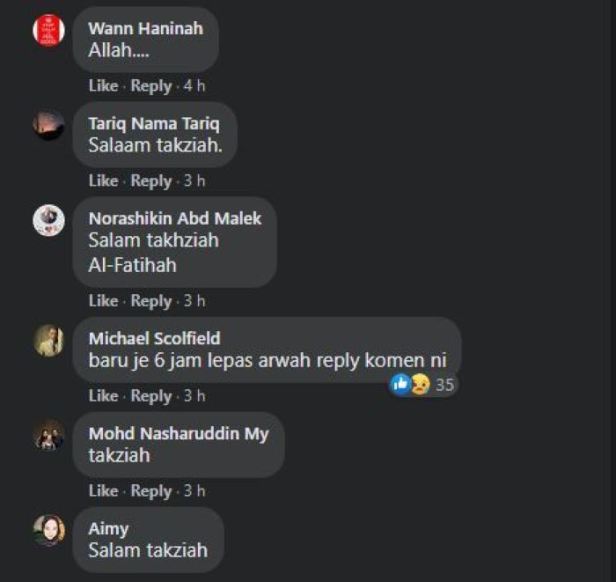Open Norashikin Abd Malek's profile avatar

pyautogui.click(x=49, y=220)
